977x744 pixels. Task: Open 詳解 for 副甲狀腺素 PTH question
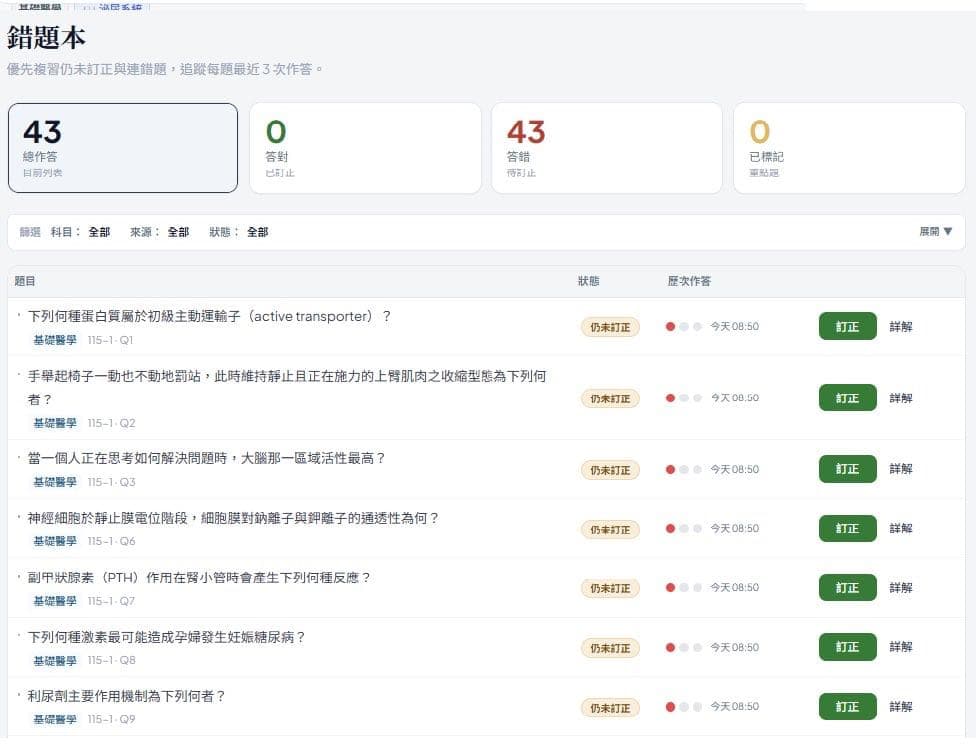point(900,588)
